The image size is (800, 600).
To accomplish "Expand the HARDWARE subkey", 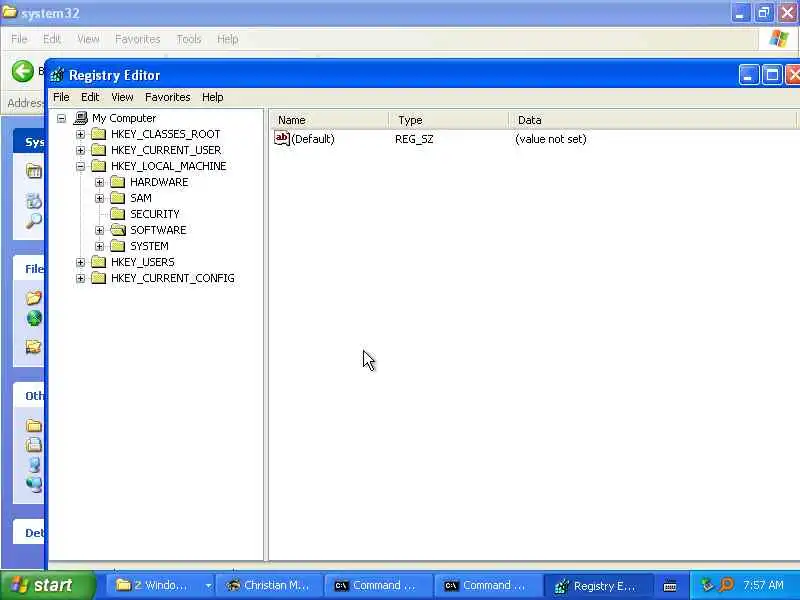I will pos(99,183).
